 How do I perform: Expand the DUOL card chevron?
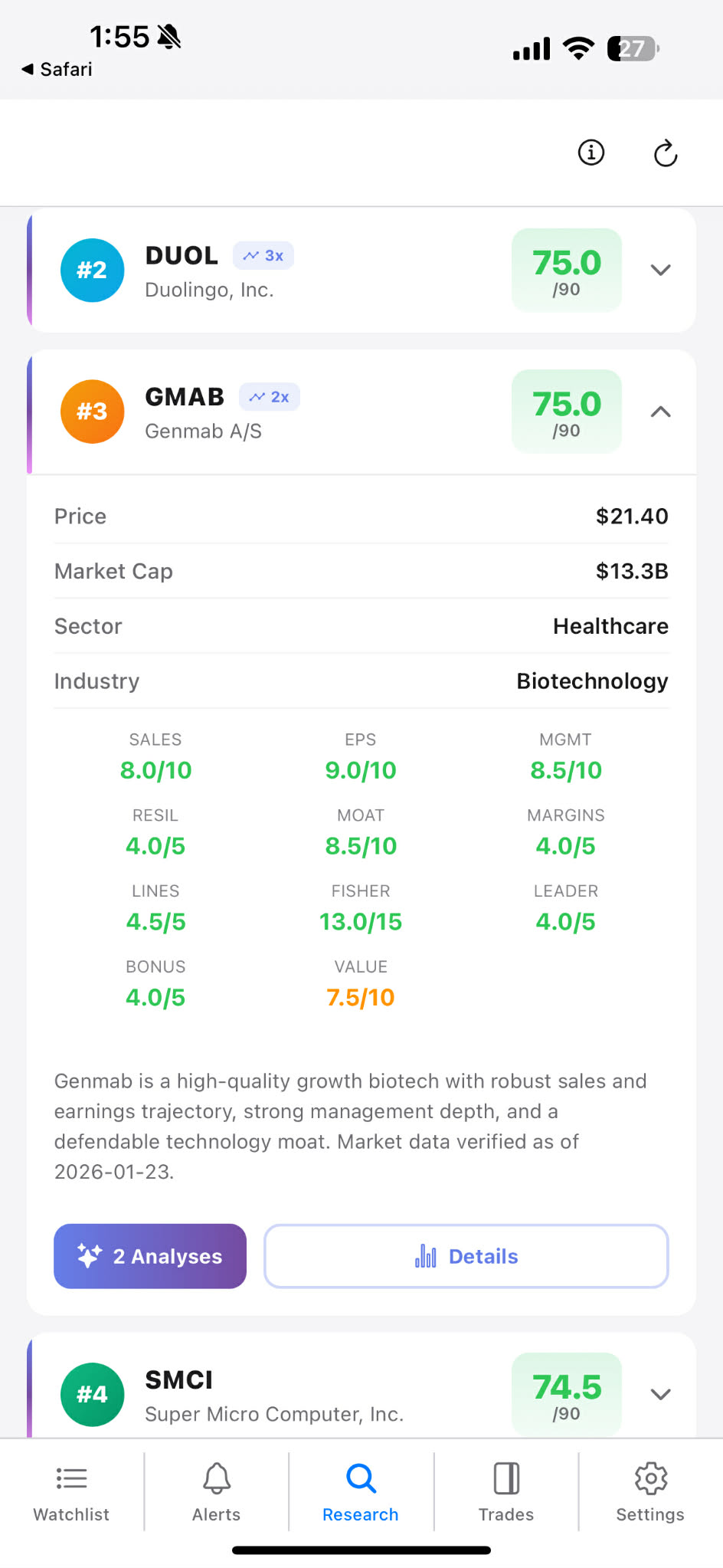click(660, 270)
